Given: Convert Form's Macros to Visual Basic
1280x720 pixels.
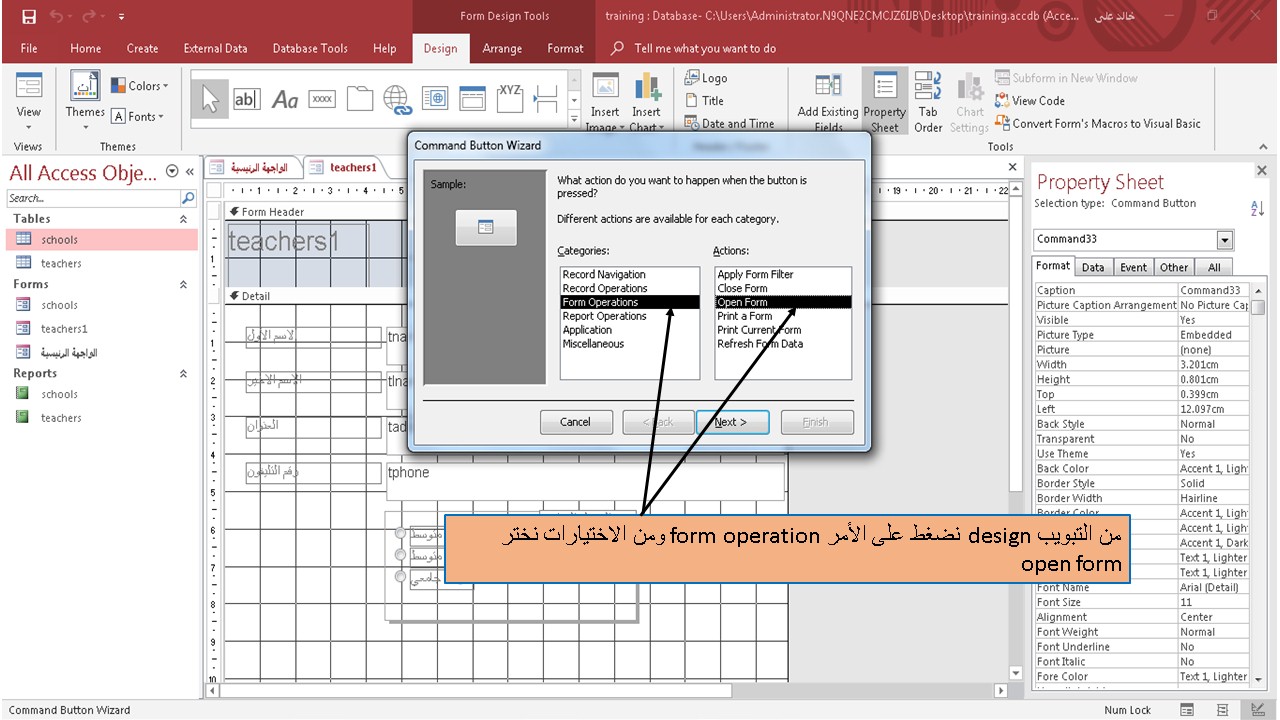Looking at the screenshot, I should (x=1098, y=123).
